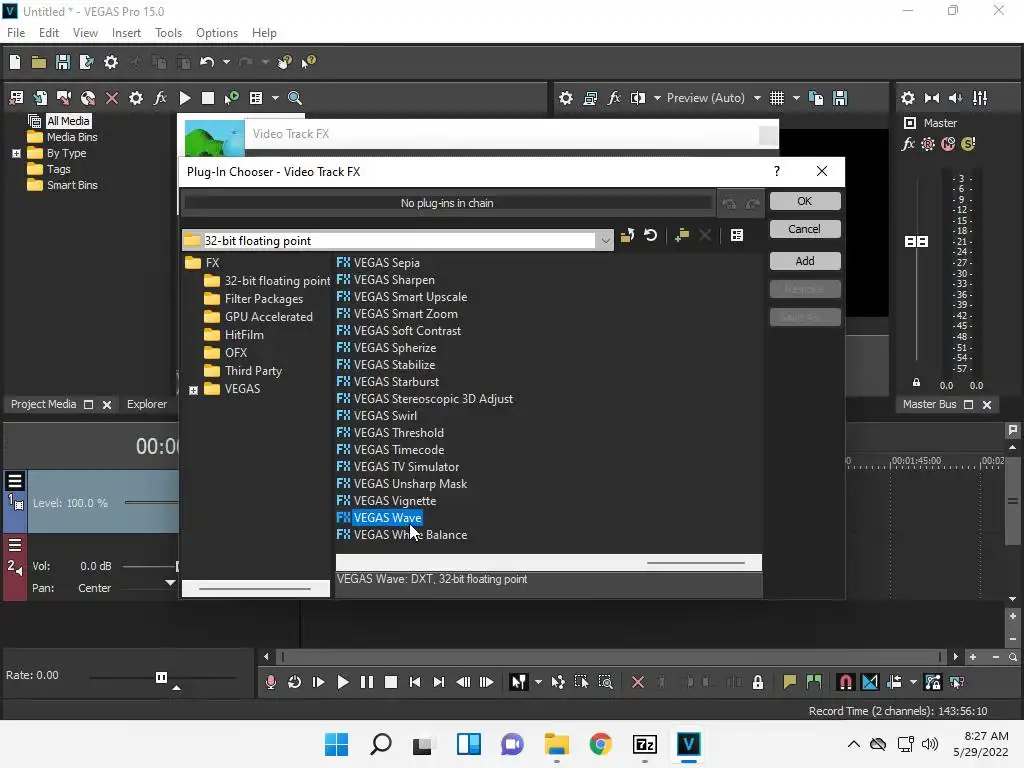The width and height of the screenshot is (1024, 768).
Task: Expand the By Type media bin
Action: (16, 153)
